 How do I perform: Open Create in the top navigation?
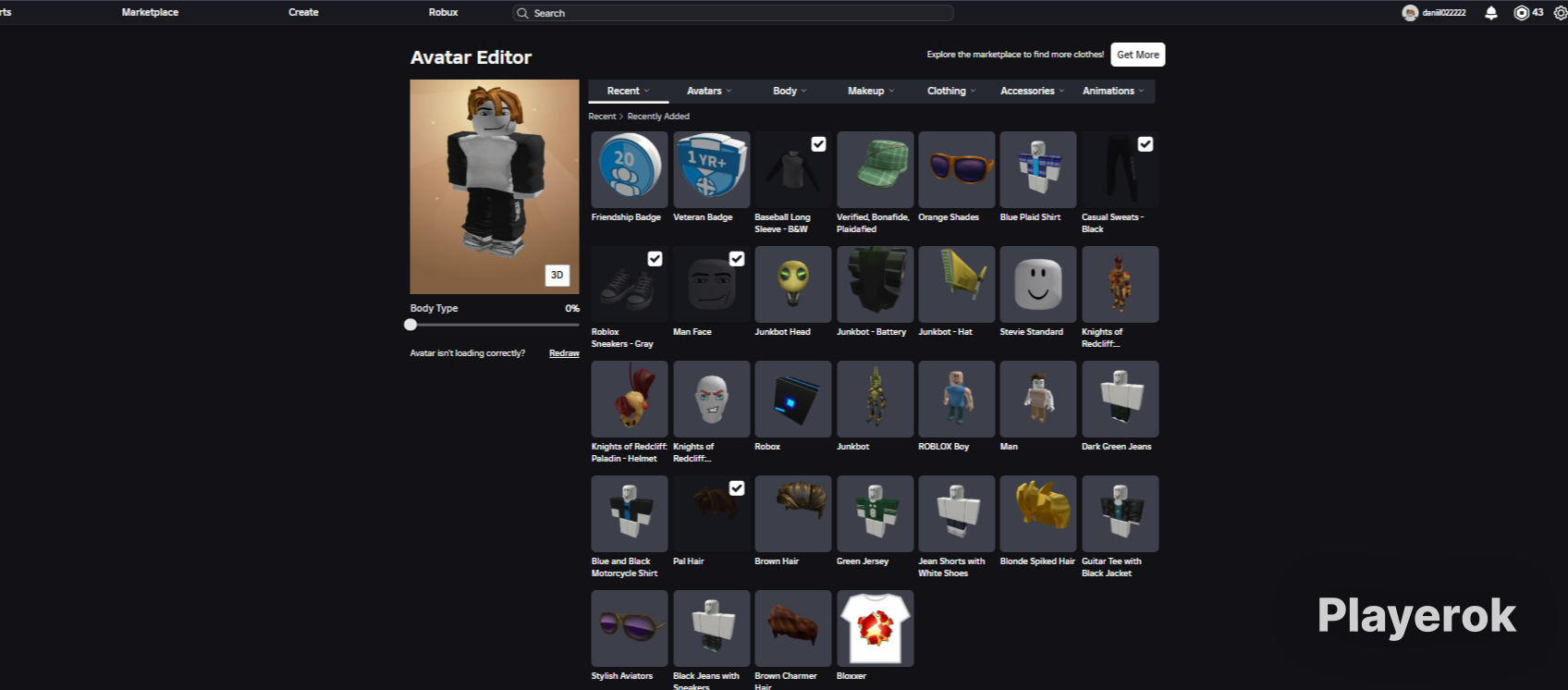(303, 13)
